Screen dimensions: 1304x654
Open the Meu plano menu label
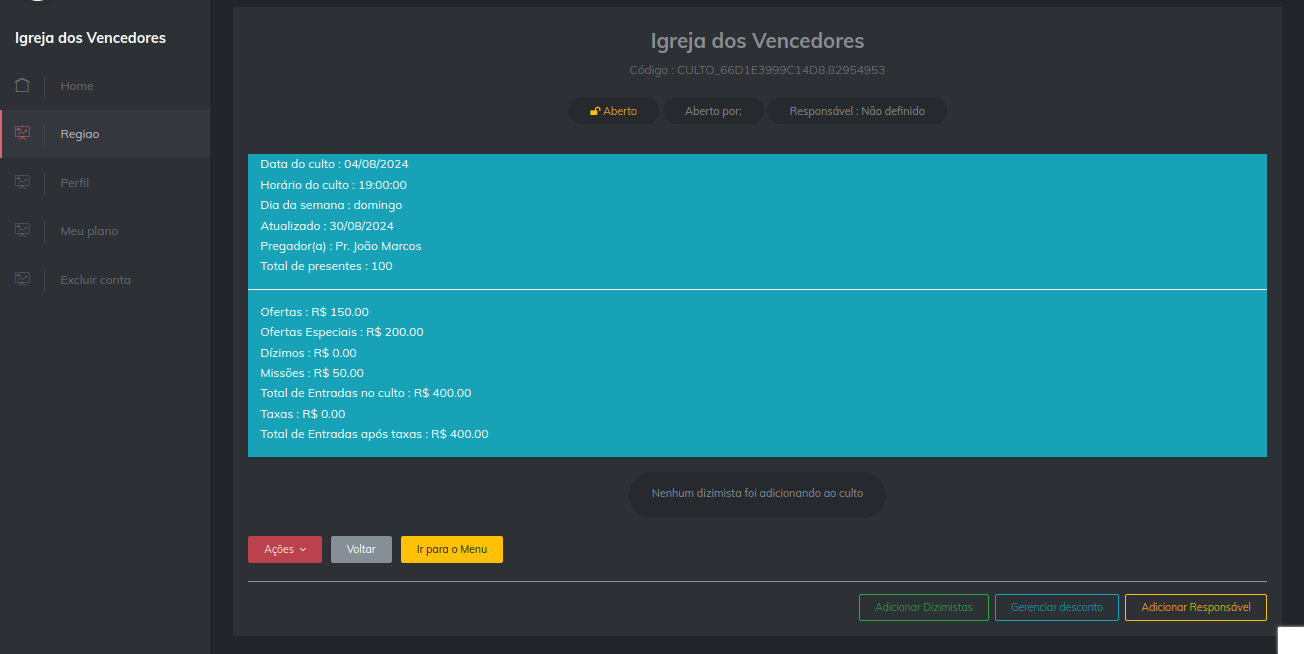click(x=89, y=231)
